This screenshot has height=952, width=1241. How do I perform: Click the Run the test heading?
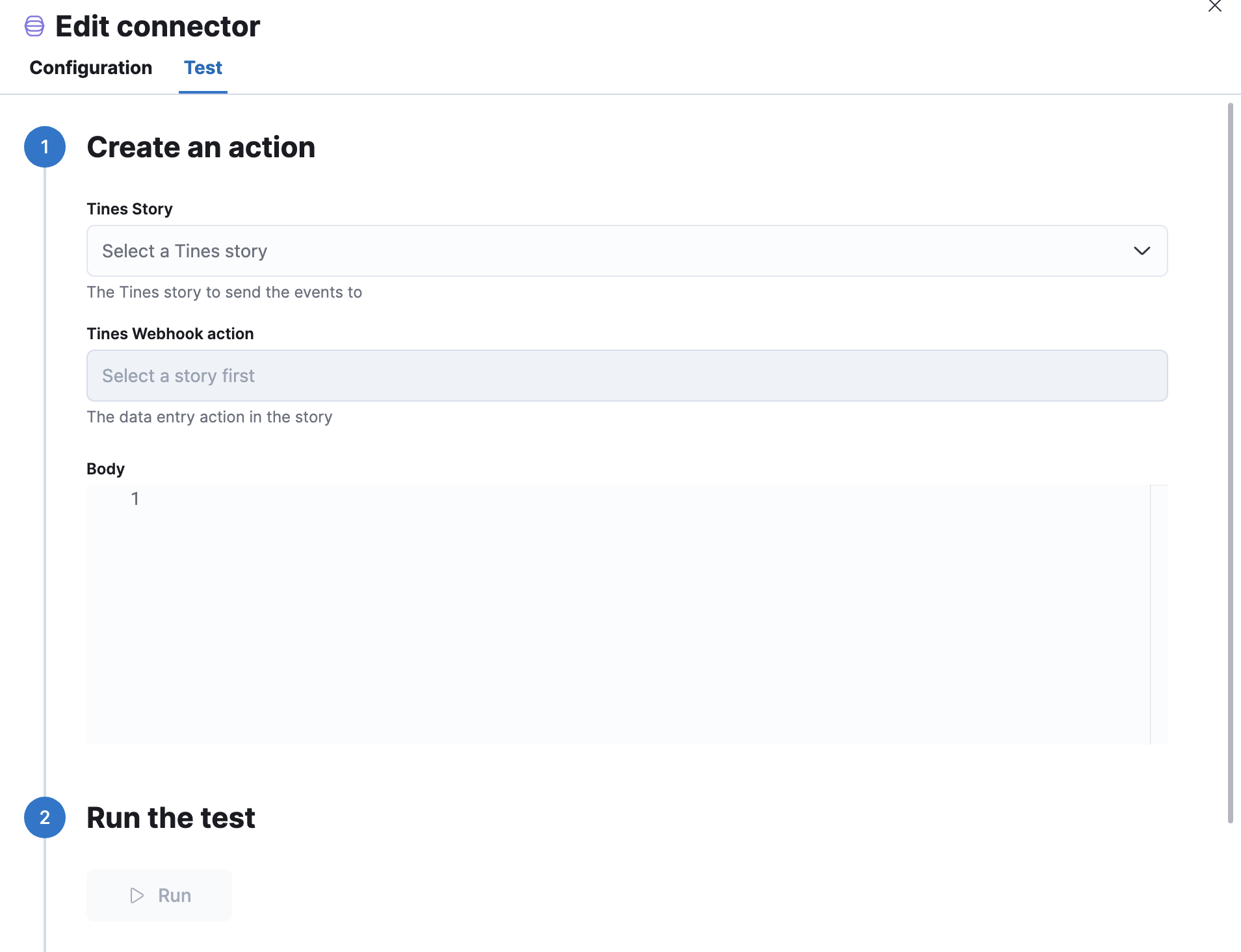[x=171, y=818]
